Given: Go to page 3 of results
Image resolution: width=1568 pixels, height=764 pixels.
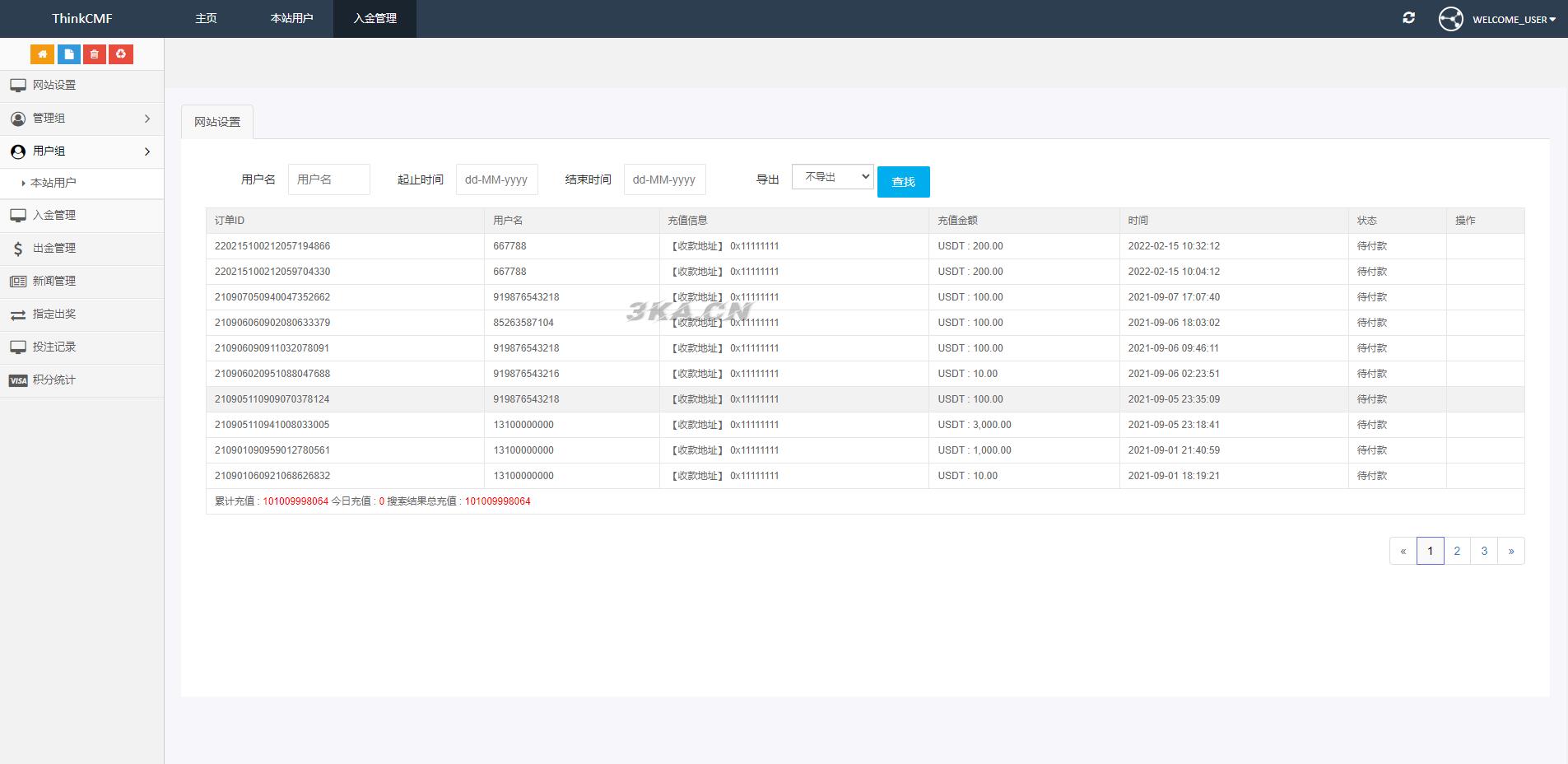Looking at the screenshot, I should 1484,551.
